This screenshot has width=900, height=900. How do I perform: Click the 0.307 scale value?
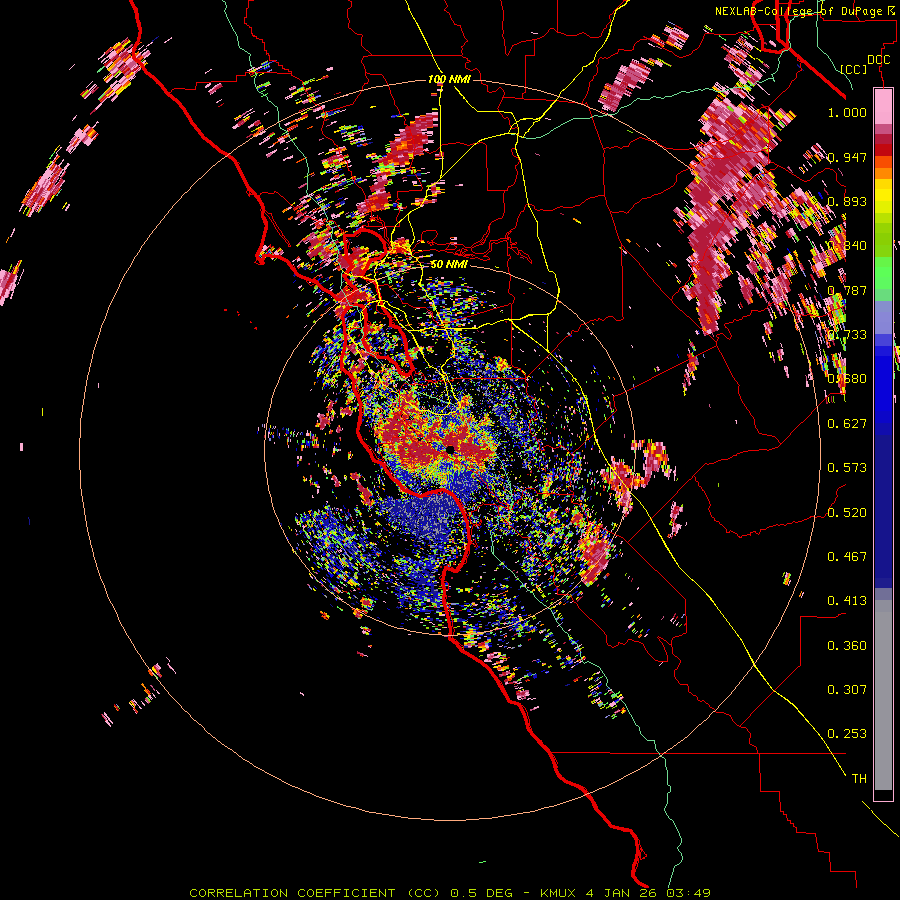pyautogui.click(x=847, y=689)
